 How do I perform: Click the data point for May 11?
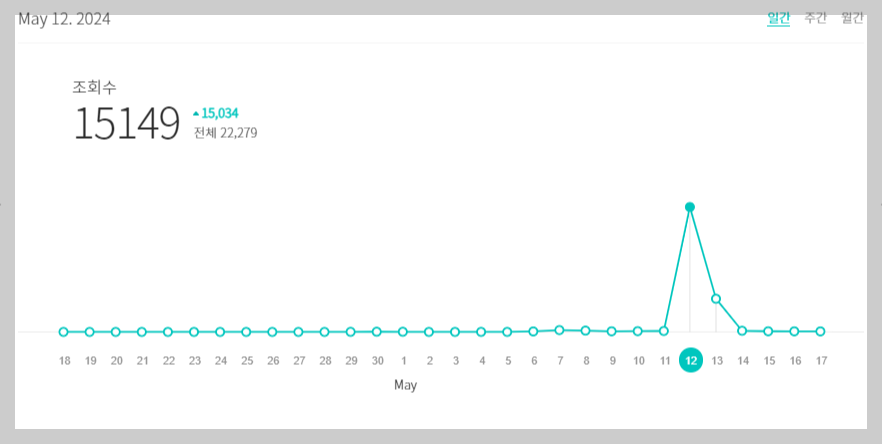[x=664, y=331]
